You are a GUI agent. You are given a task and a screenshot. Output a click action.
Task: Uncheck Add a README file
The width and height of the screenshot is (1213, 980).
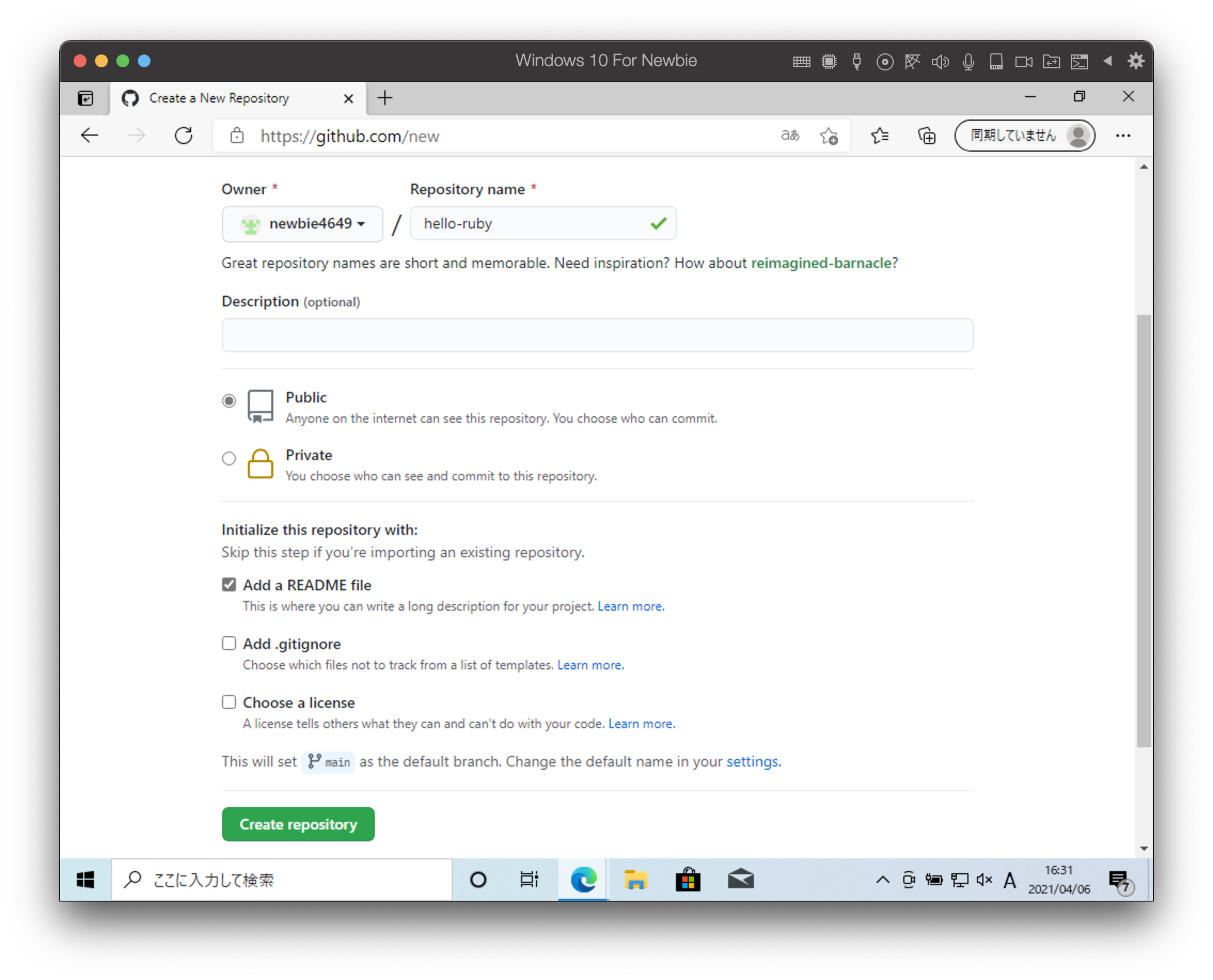229,585
